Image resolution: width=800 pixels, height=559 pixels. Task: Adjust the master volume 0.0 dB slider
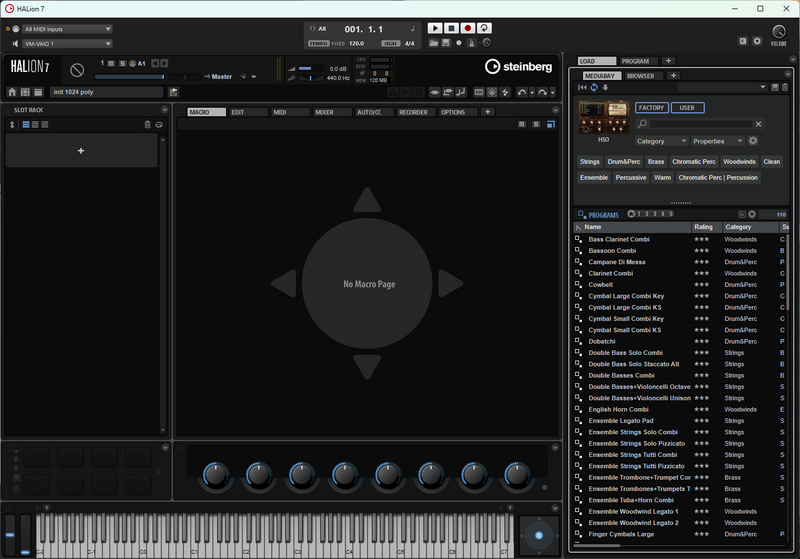tap(311, 68)
